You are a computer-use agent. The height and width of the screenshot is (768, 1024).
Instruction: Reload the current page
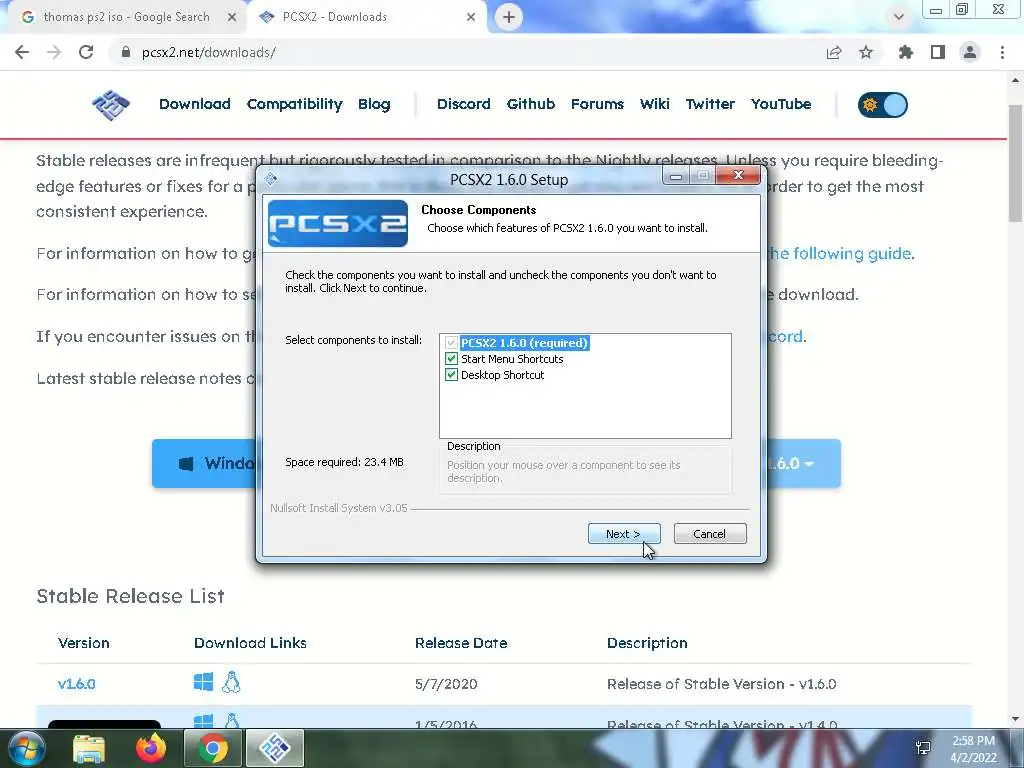86,52
